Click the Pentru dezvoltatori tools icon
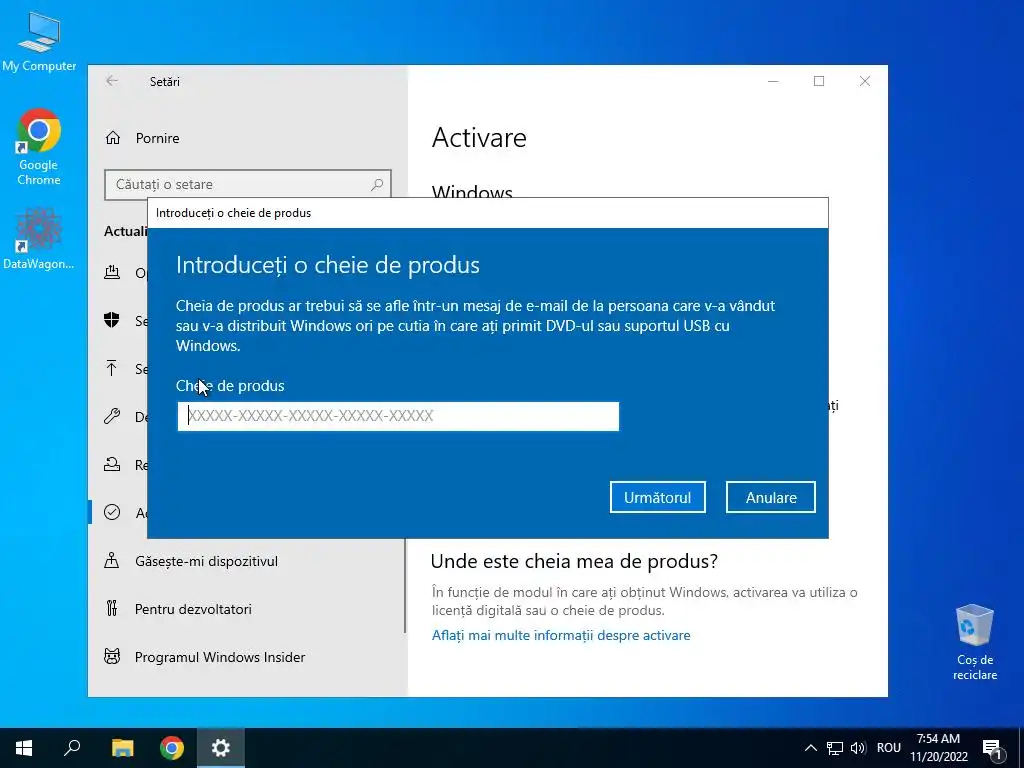 pos(112,609)
